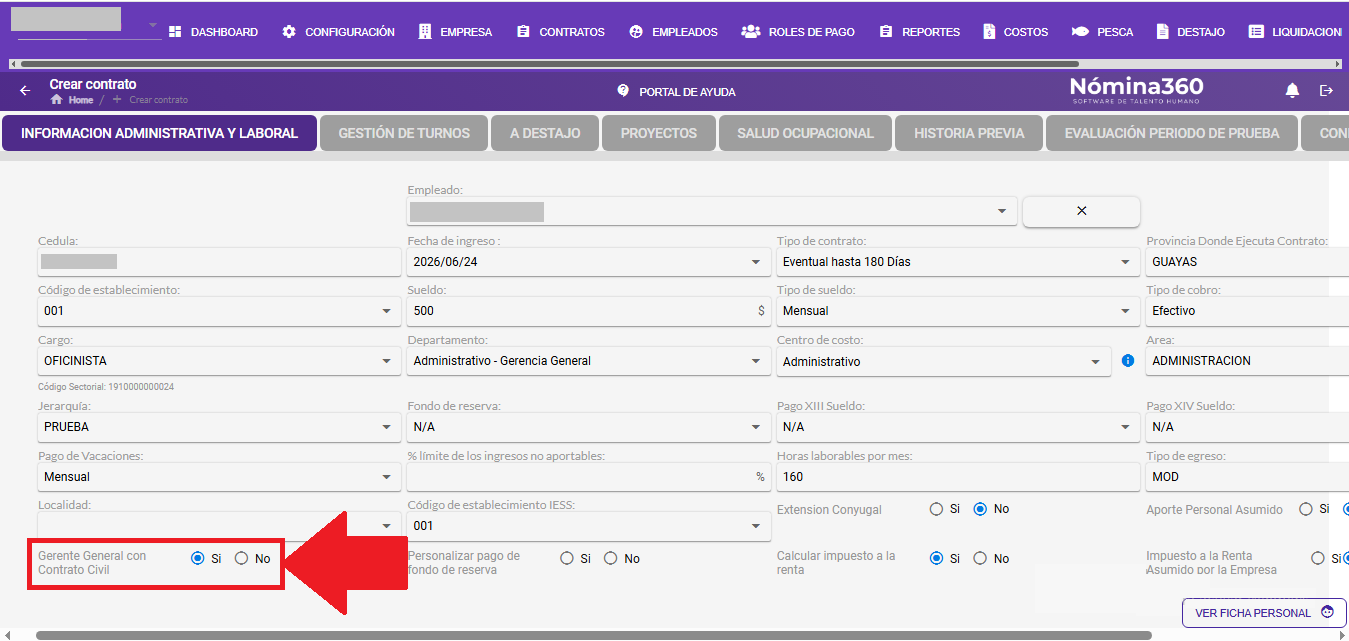Viewport: 1349px width, 641px height.
Task: Open the Código de establecimiento dropdown
Action: click(219, 311)
